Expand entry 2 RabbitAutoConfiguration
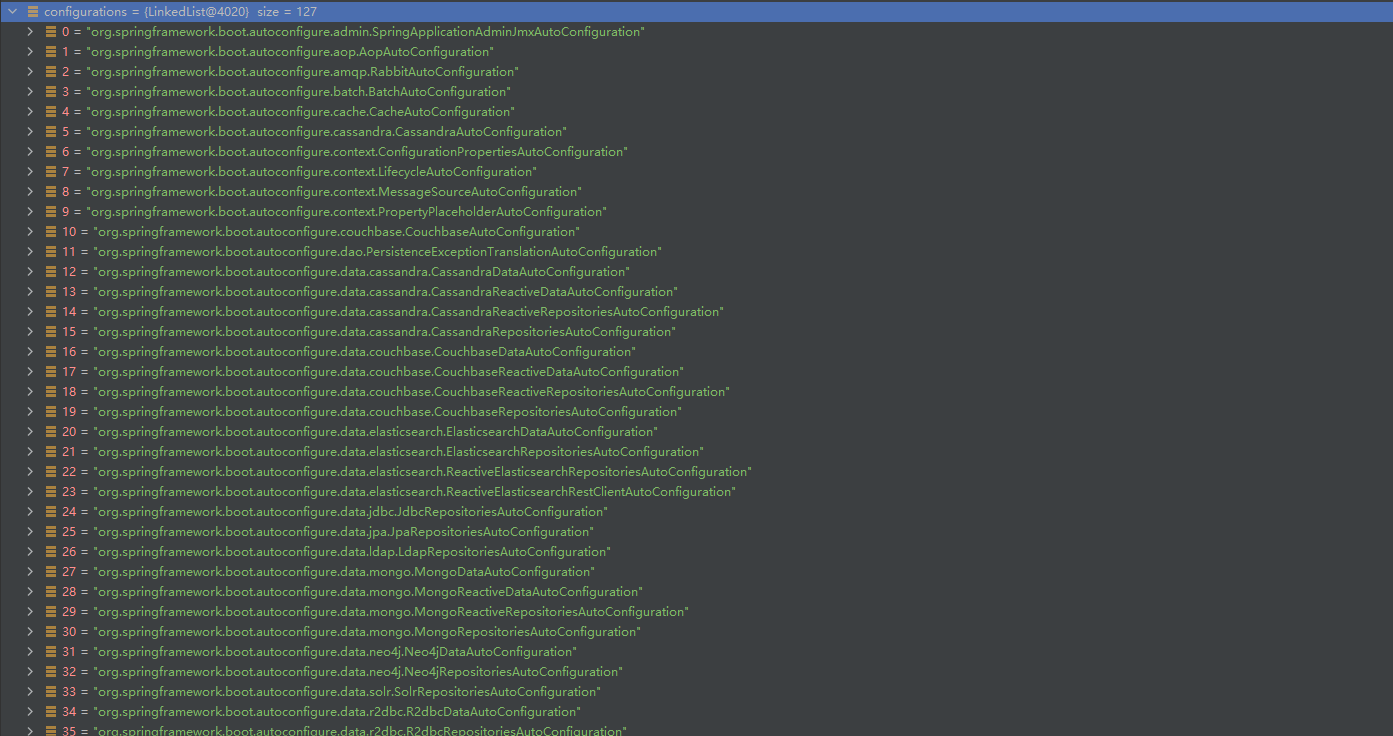Viewport: 1393px width, 736px height. [x=30, y=72]
